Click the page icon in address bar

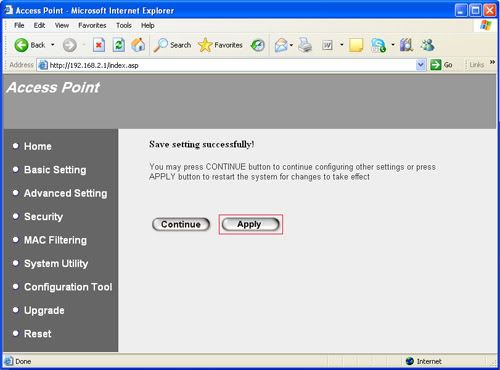coord(43,65)
